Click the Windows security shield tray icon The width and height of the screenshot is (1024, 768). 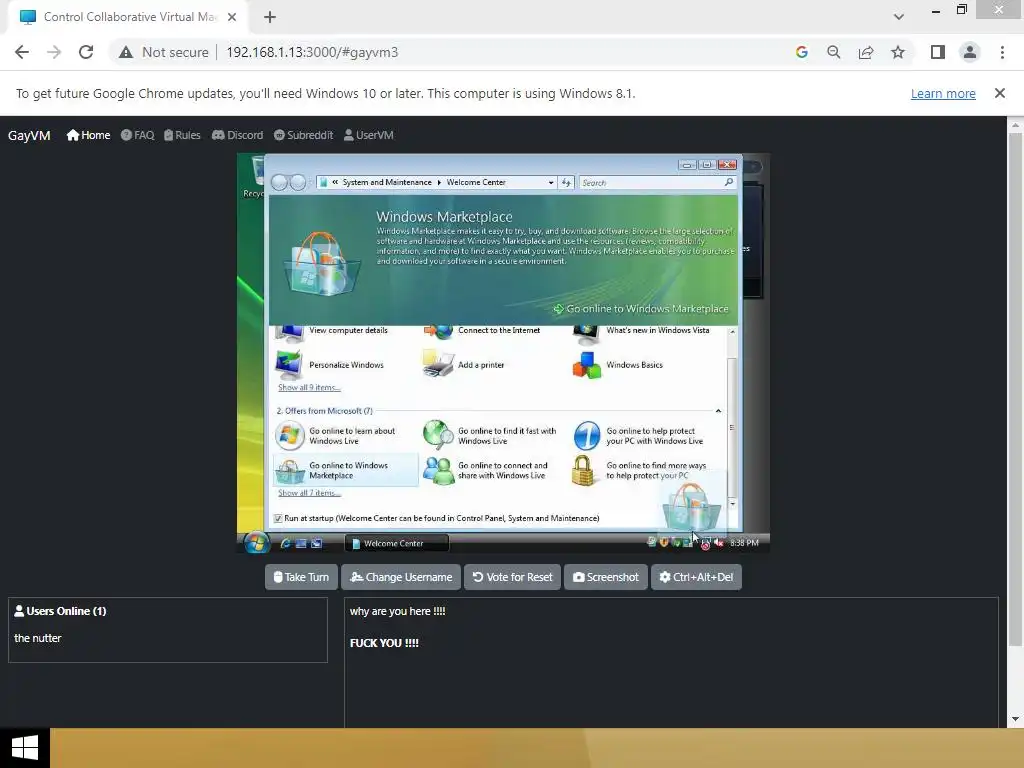(664, 542)
